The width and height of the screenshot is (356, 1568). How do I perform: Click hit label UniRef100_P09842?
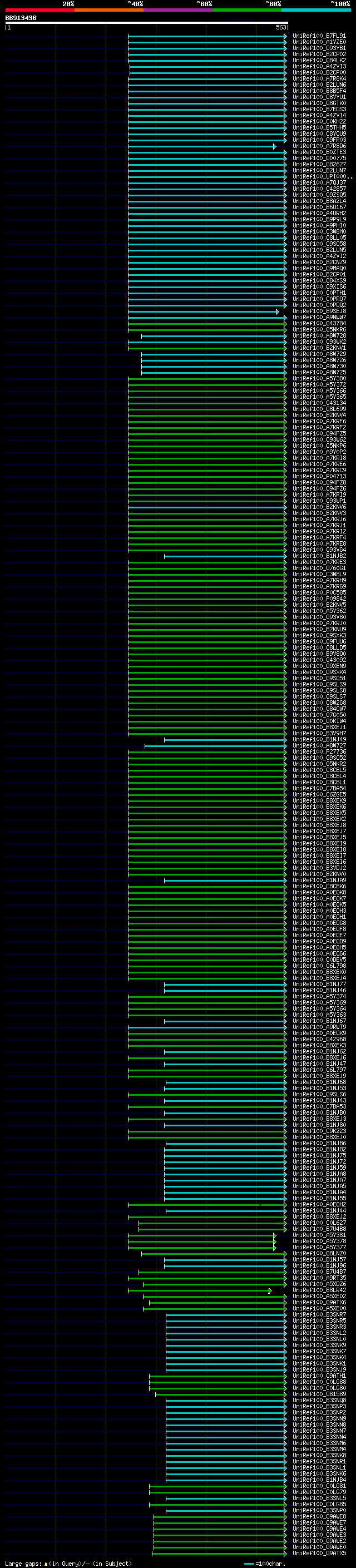coord(319,599)
